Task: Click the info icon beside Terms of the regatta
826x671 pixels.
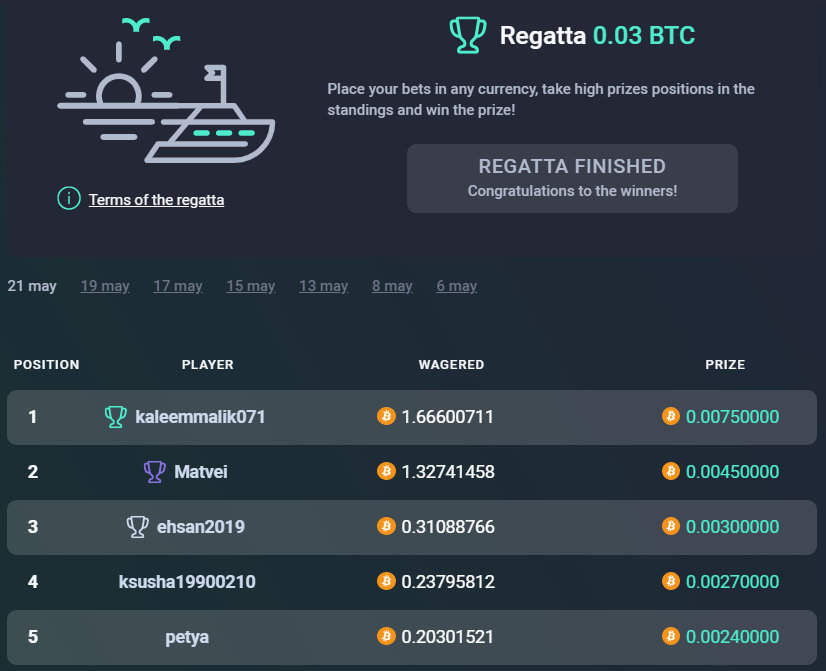Action: [x=68, y=199]
